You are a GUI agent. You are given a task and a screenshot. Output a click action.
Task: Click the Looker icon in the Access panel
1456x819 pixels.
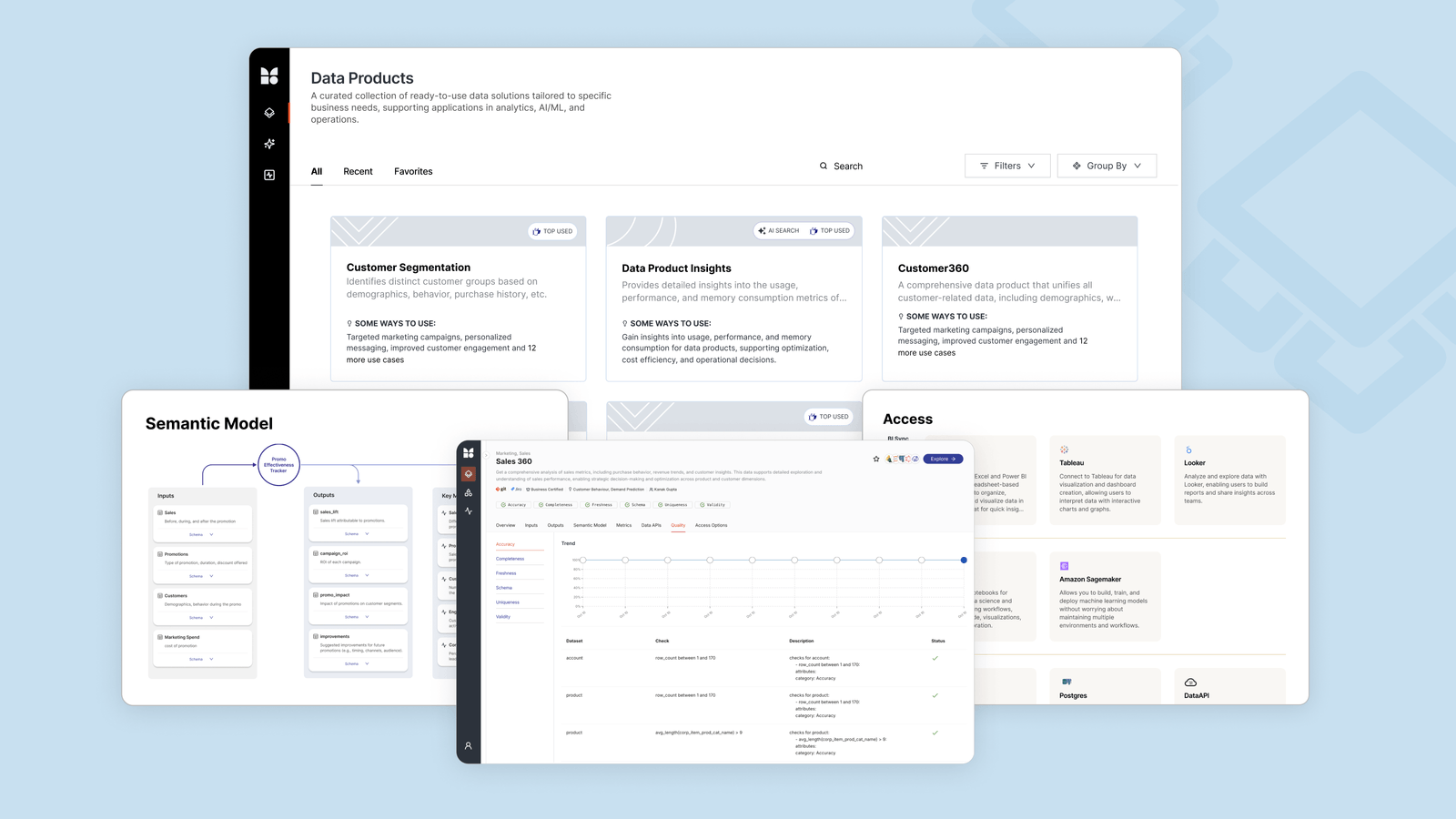(1189, 448)
